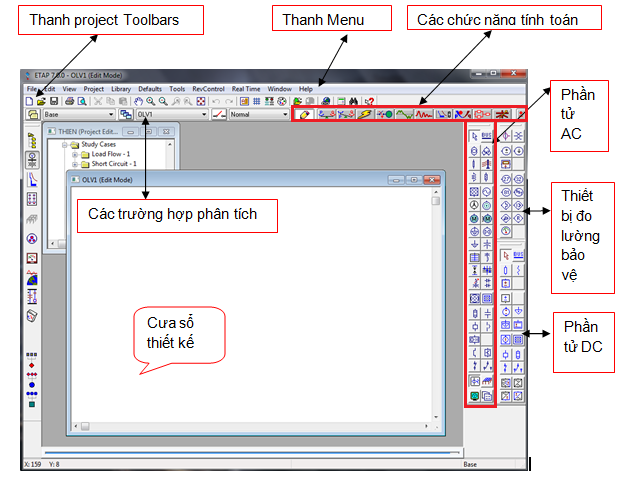Click the Configuration Manager switch icon
619x477 pixels.
(x=219, y=115)
